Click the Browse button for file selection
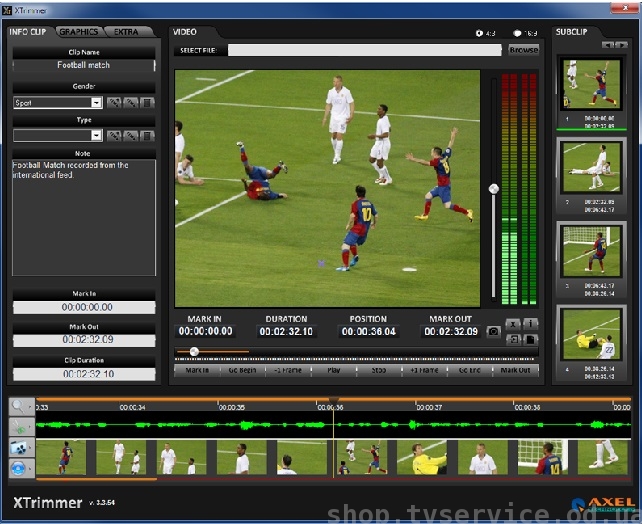This screenshot has height=524, width=642. pos(523,49)
